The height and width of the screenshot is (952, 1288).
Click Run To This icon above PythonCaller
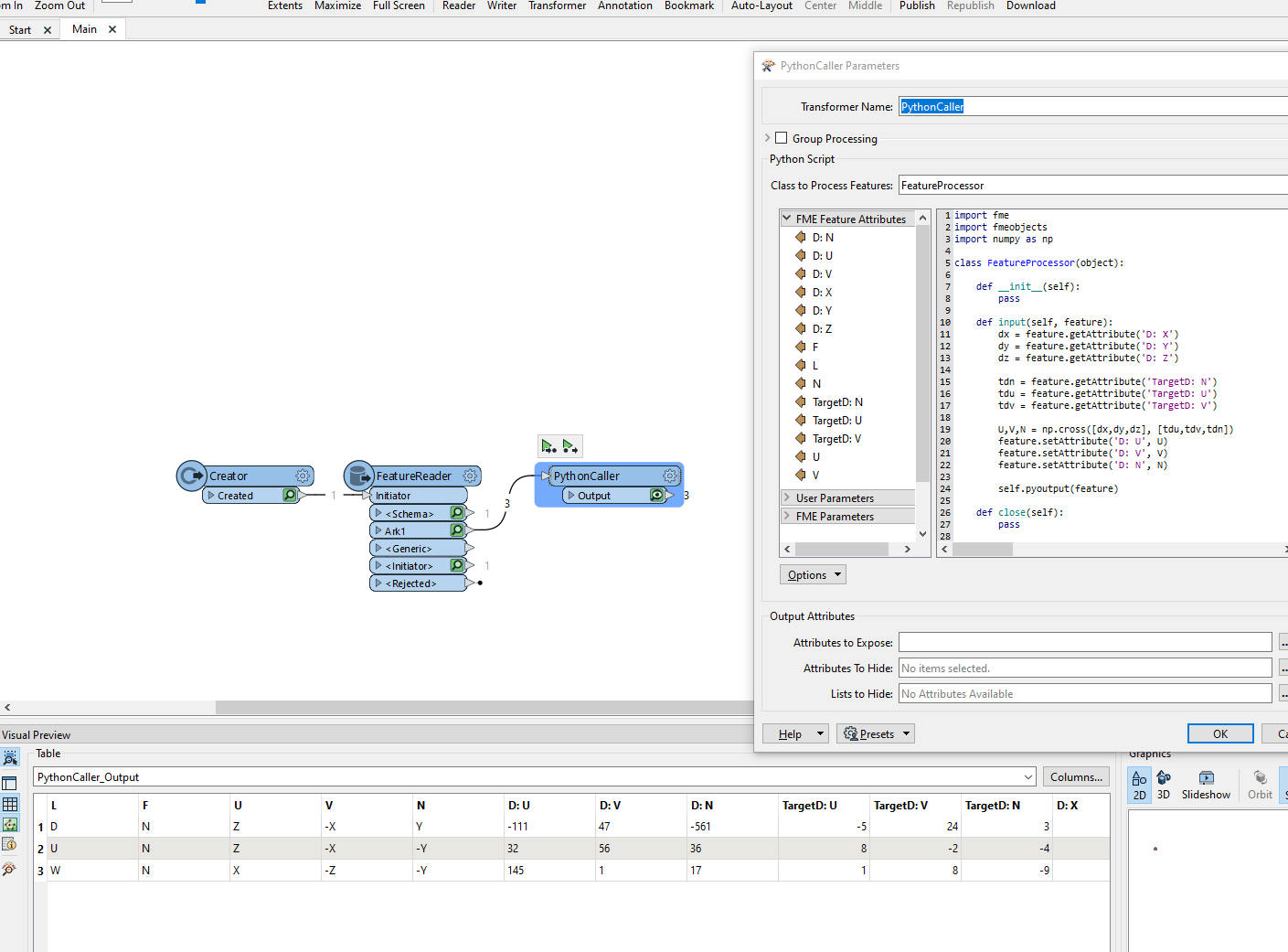coord(548,446)
